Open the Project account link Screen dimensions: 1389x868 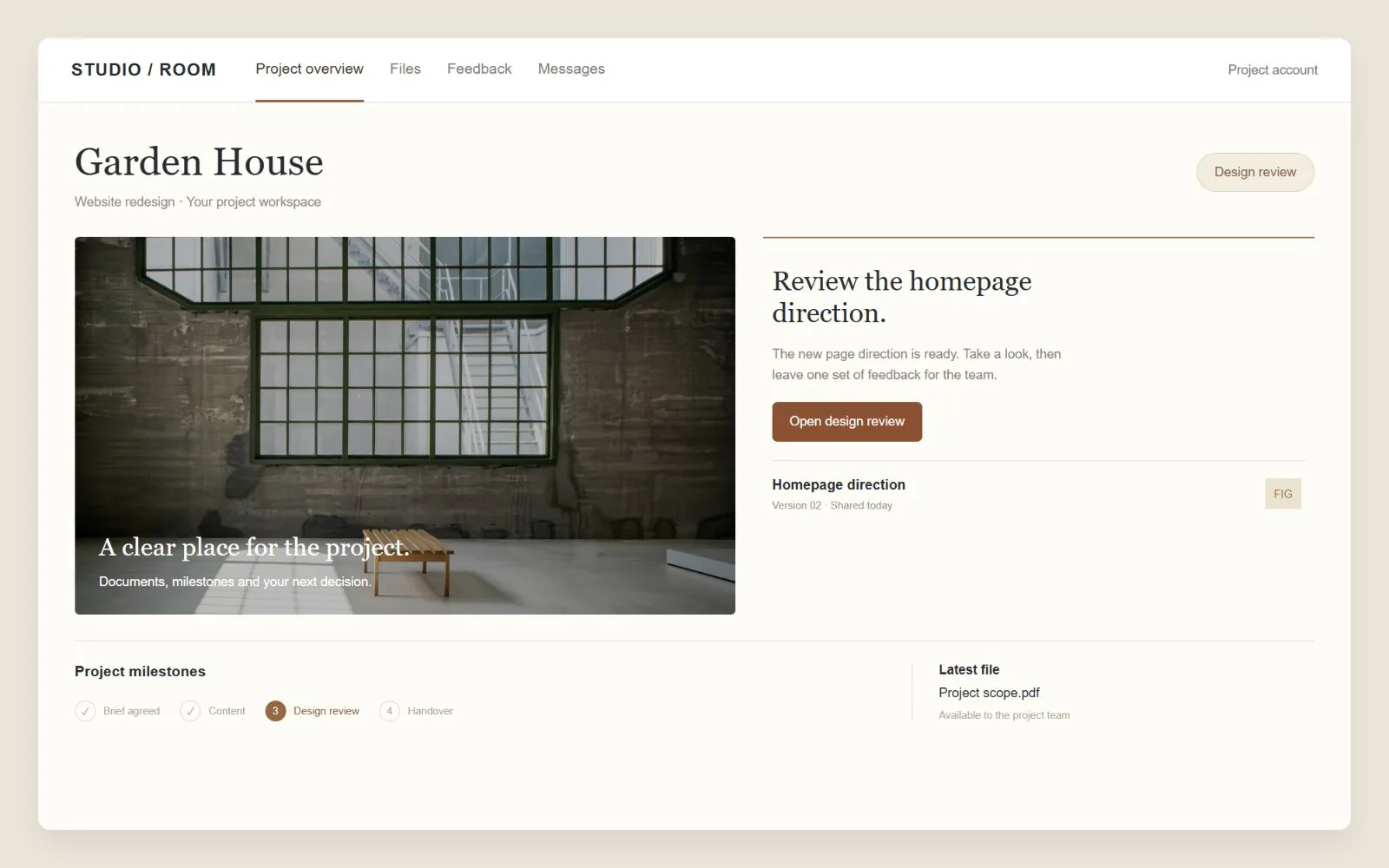click(x=1273, y=69)
